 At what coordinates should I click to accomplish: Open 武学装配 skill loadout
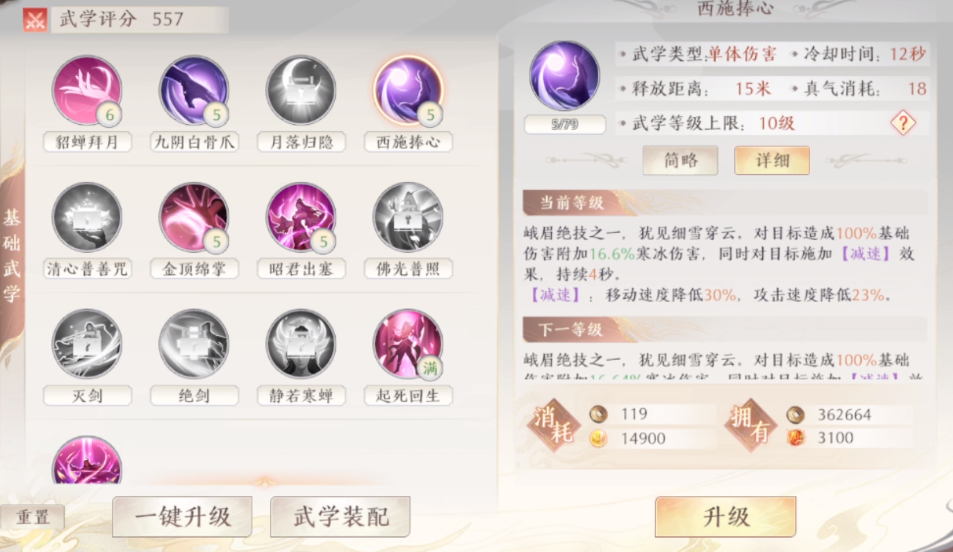(340, 517)
